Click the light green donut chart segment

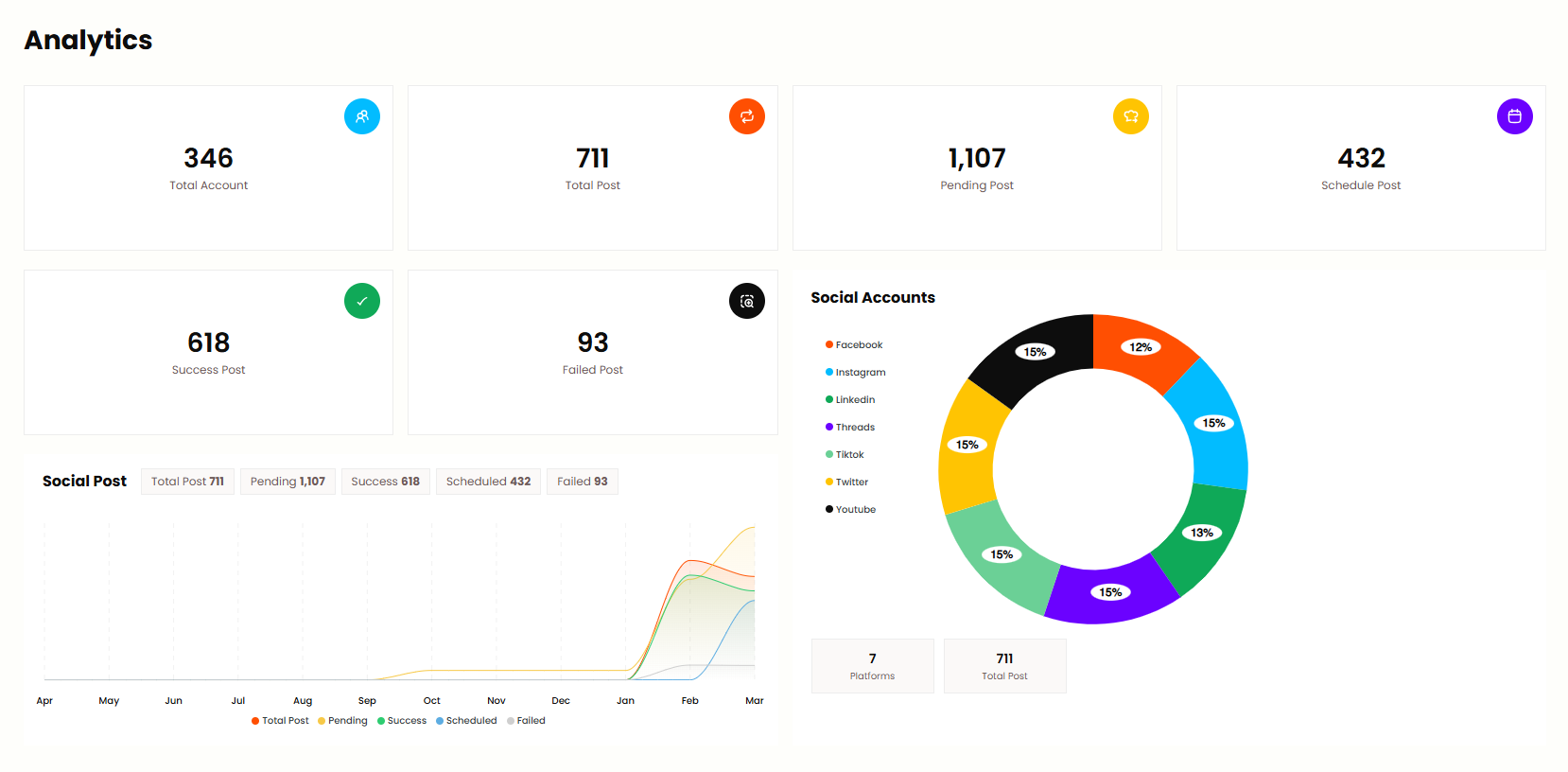[1002, 555]
